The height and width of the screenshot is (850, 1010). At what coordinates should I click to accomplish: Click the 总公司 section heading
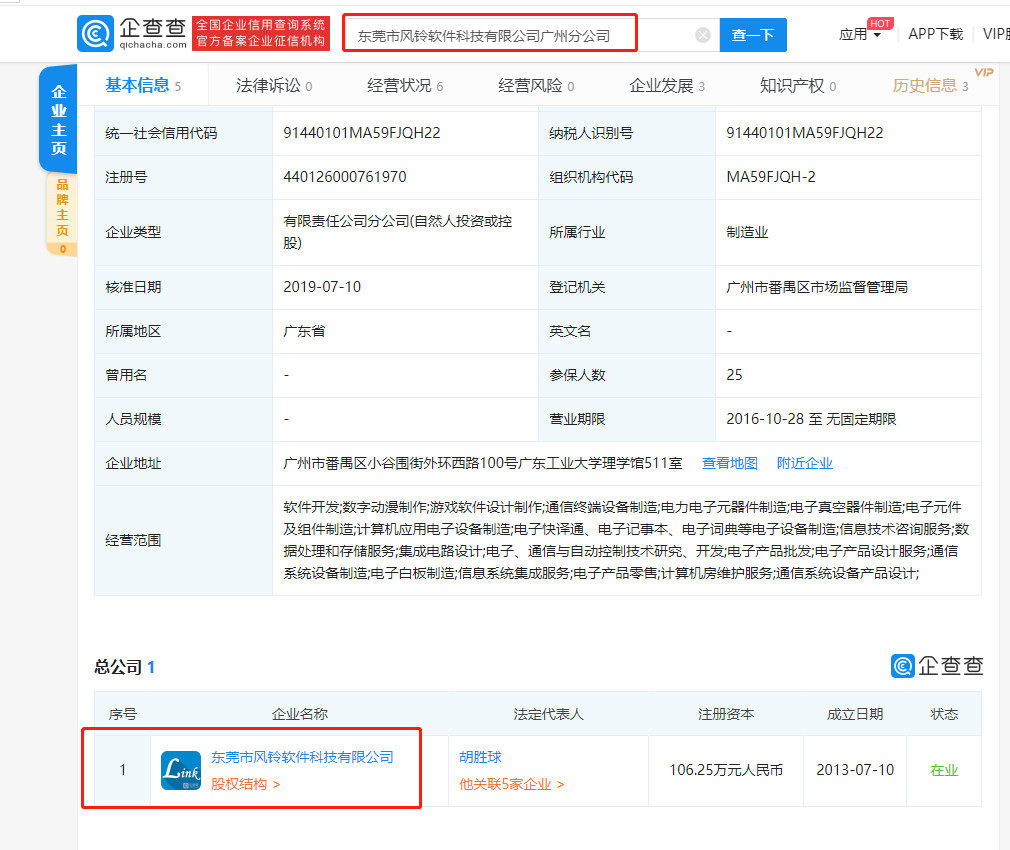click(124, 666)
